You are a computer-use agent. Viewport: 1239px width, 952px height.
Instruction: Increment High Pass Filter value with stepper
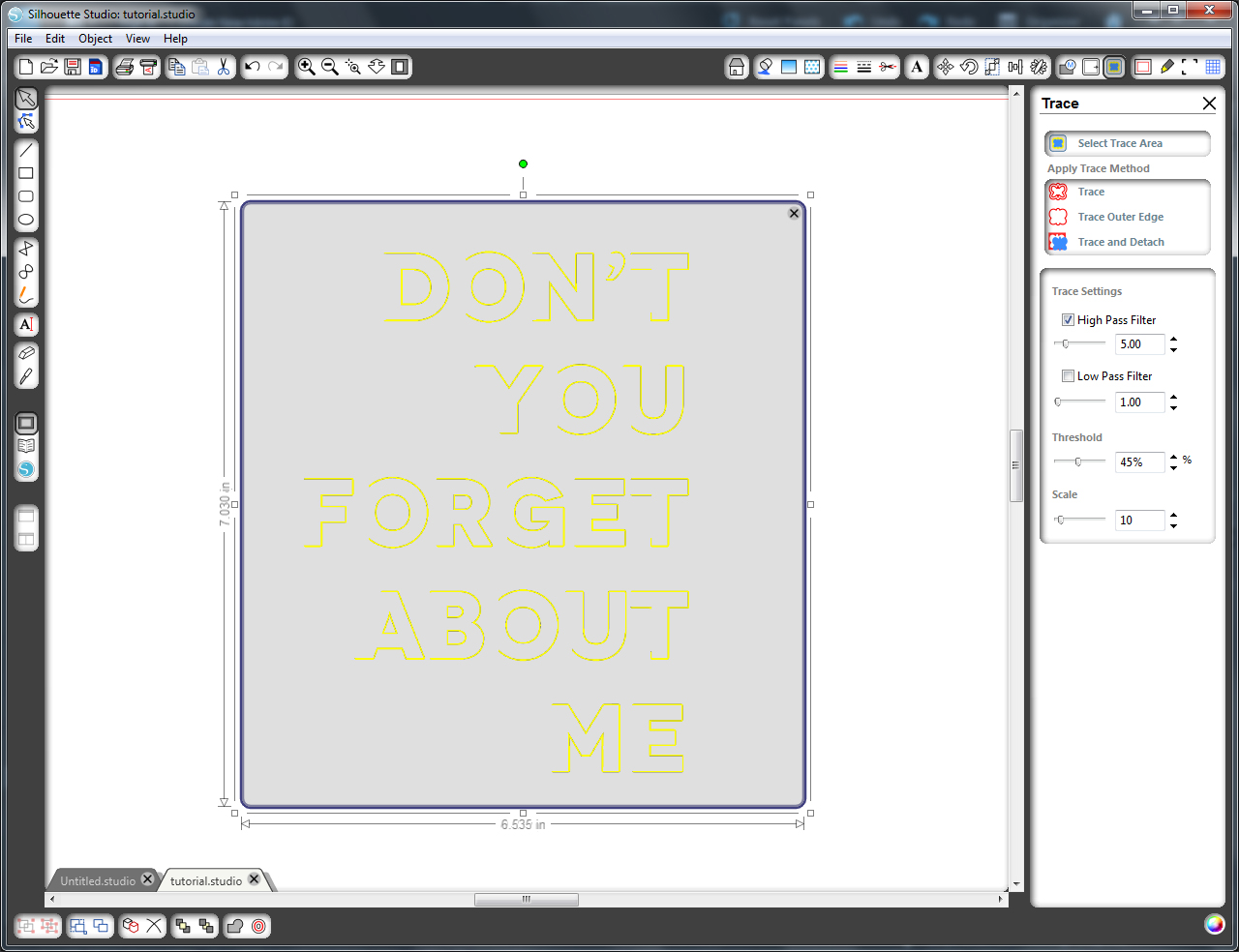pyautogui.click(x=1173, y=340)
